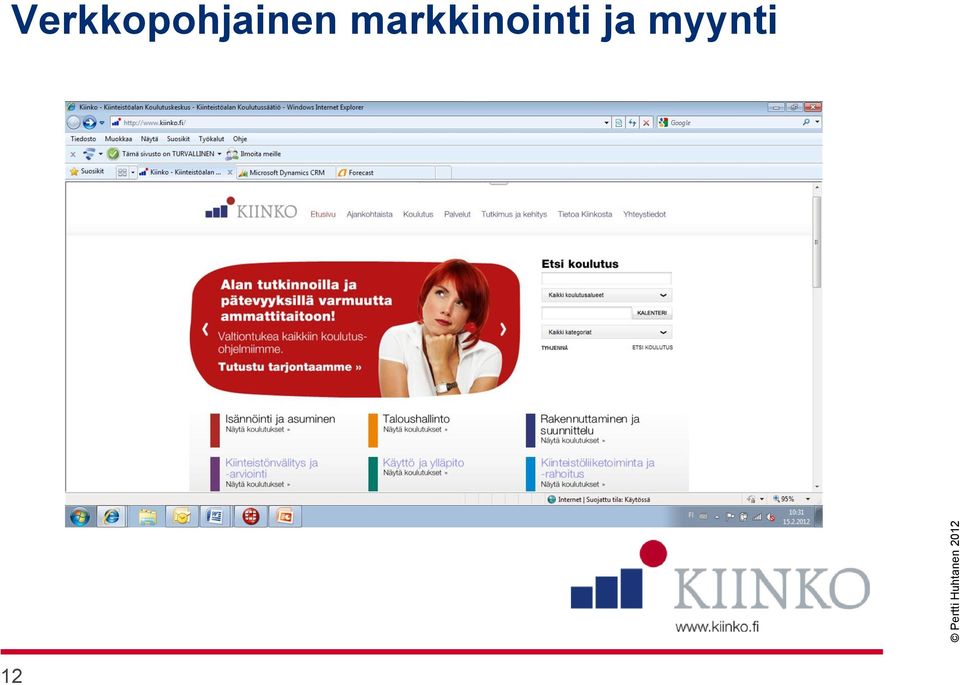Viewport: 960px width, 685px height.
Task: Click Internet Explorer taskbar icon
Action: pyautogui.click(x=111, y=517)
